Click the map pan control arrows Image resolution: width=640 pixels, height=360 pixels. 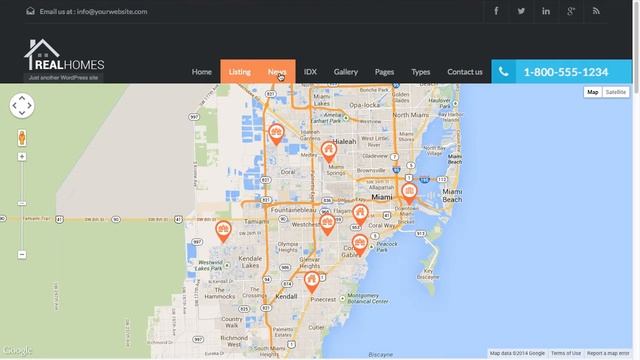22,106
